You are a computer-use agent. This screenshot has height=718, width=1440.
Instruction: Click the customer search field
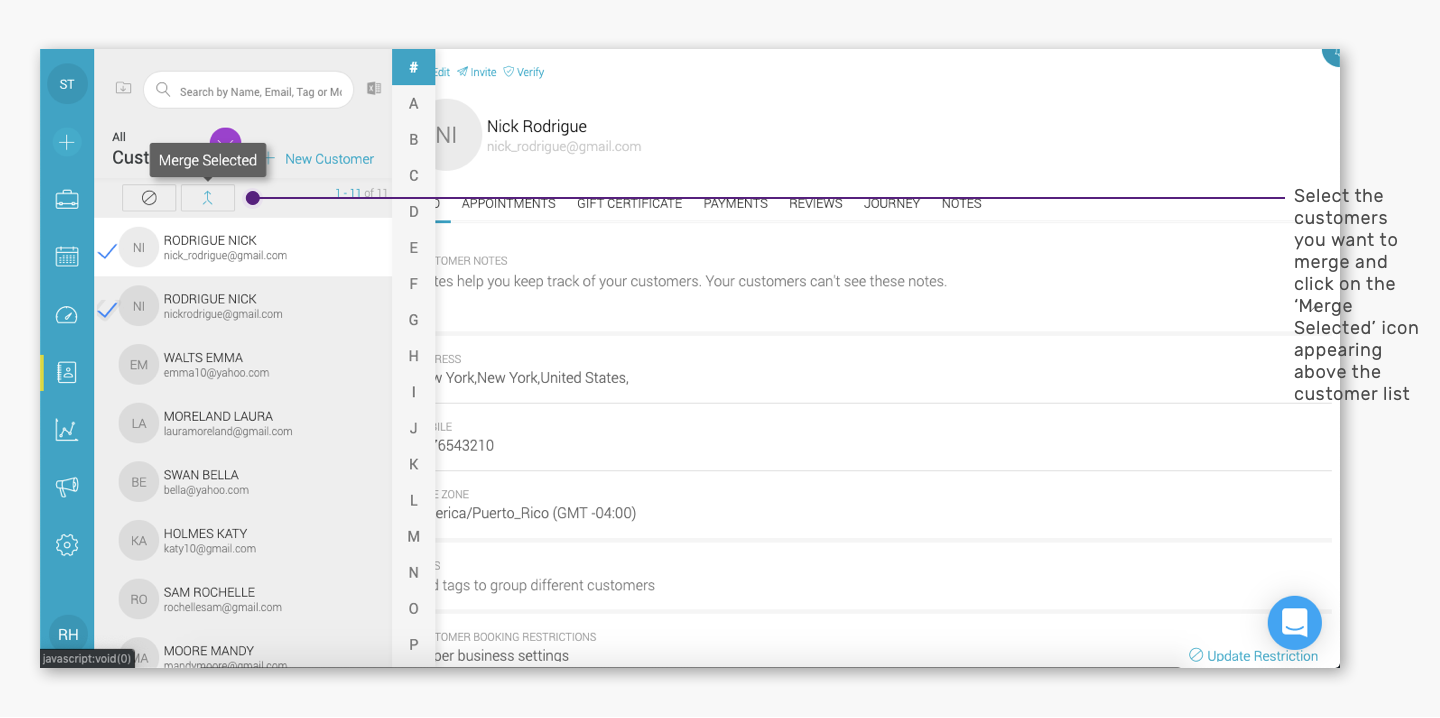click(x=249, y=90)
